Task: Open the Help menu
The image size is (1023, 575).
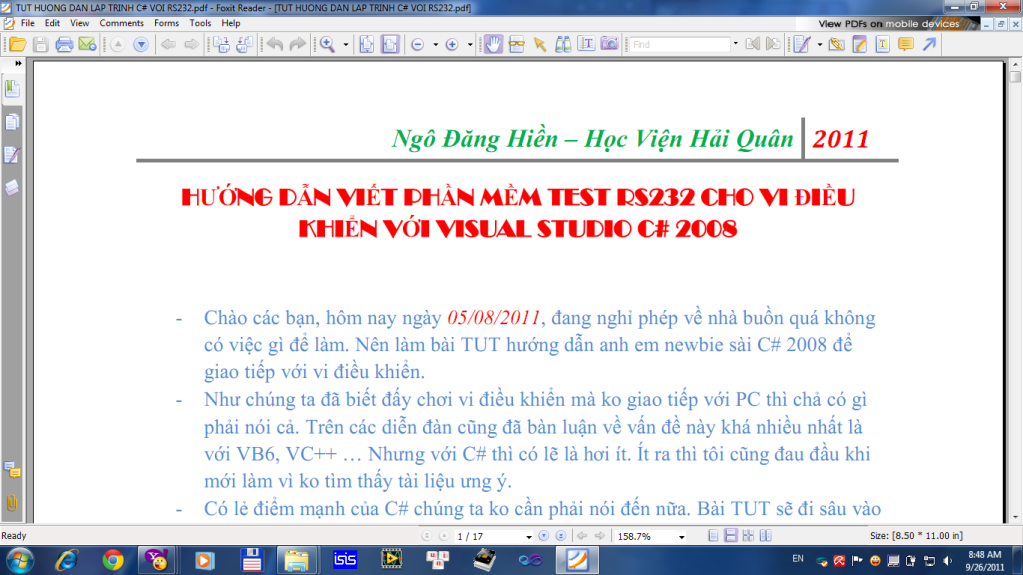Action: (231, 23)
